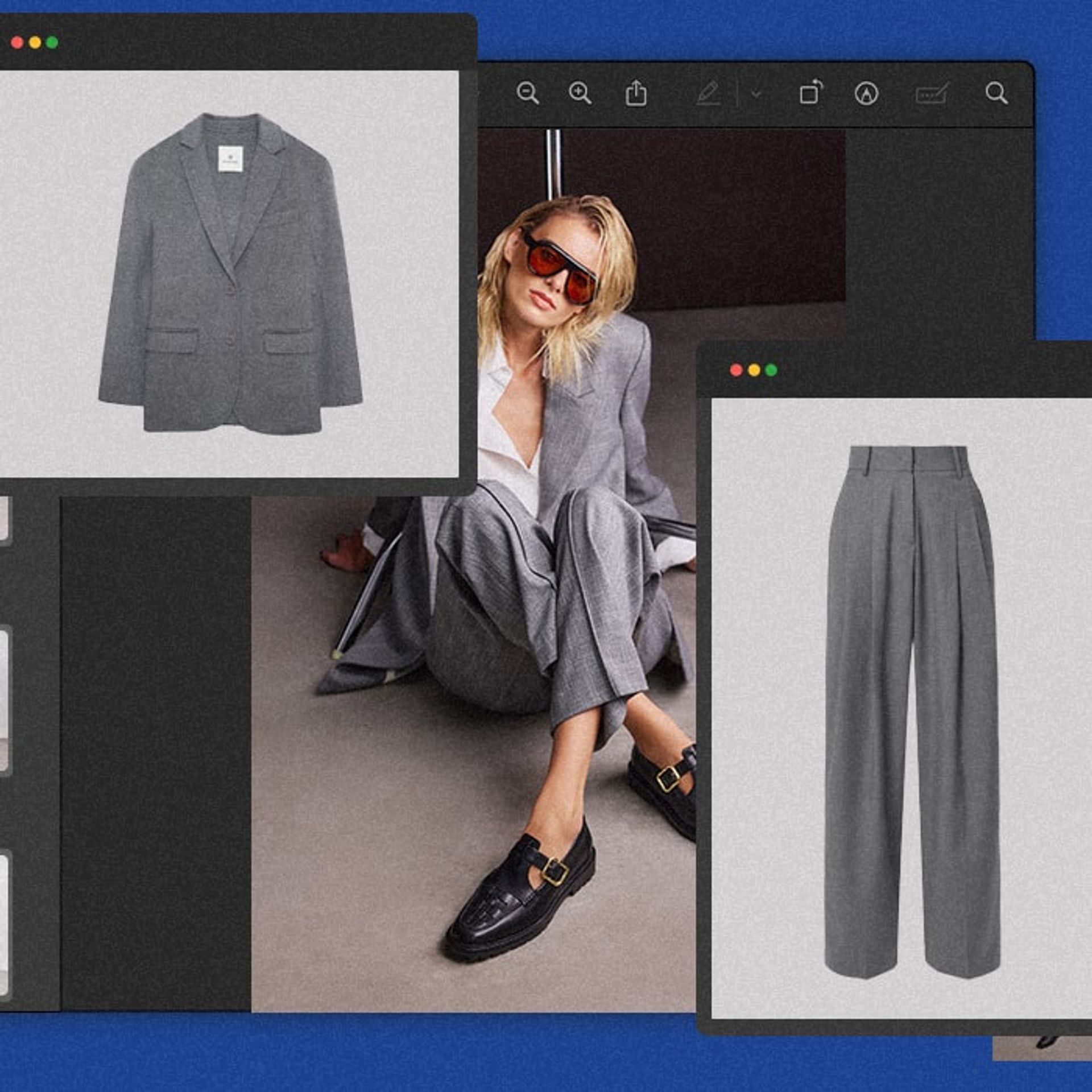Click the search magnifier in toolbar
The width and height of the screenshot is (1092, 1092).
(x=996, y=93)
